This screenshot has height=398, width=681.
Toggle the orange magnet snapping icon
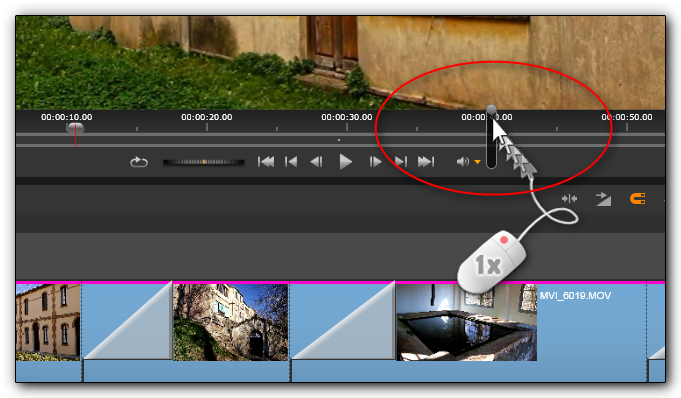tap(637, 199)
